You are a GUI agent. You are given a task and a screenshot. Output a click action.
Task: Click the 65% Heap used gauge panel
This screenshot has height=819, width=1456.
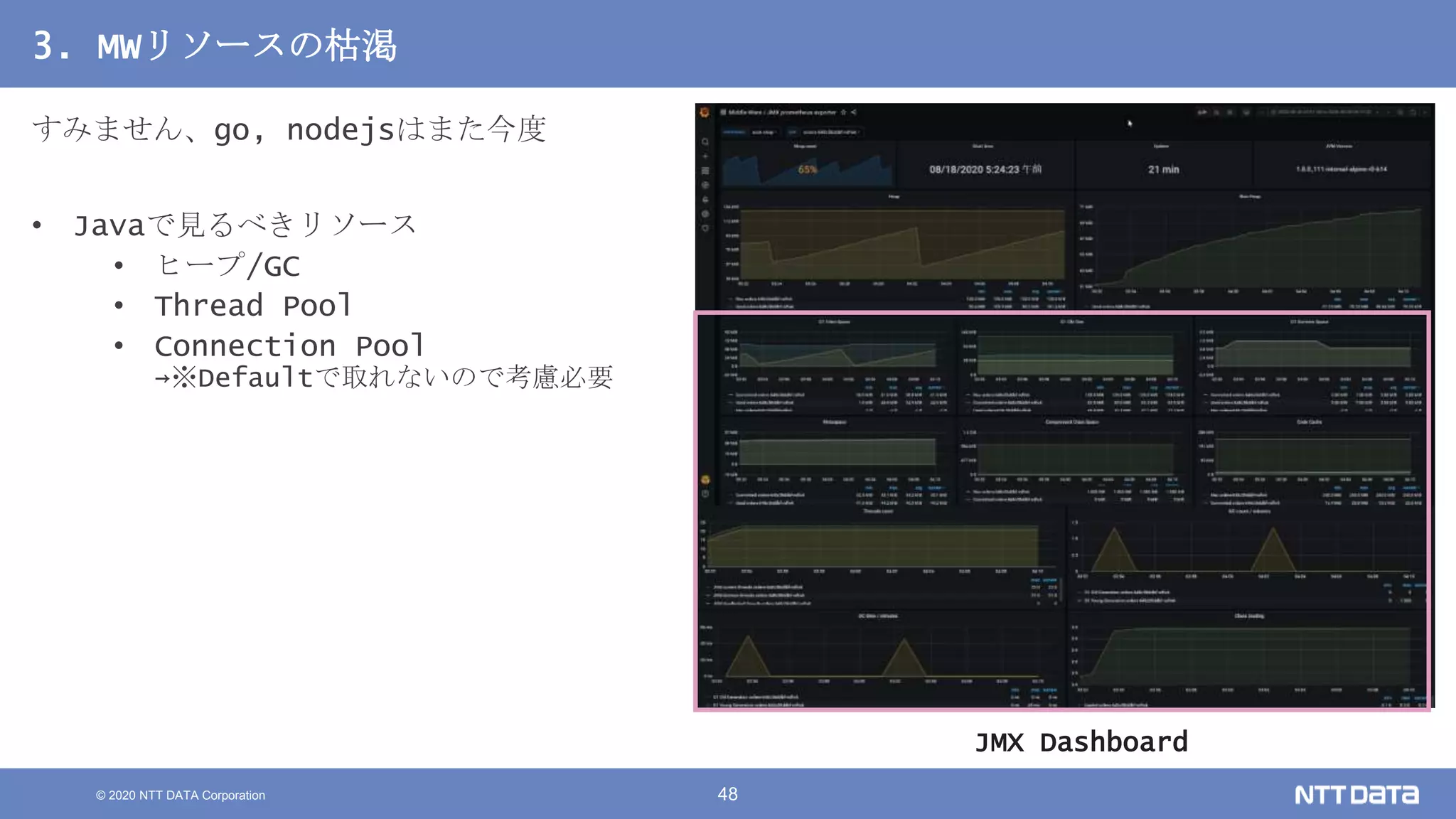click(807, 165)
